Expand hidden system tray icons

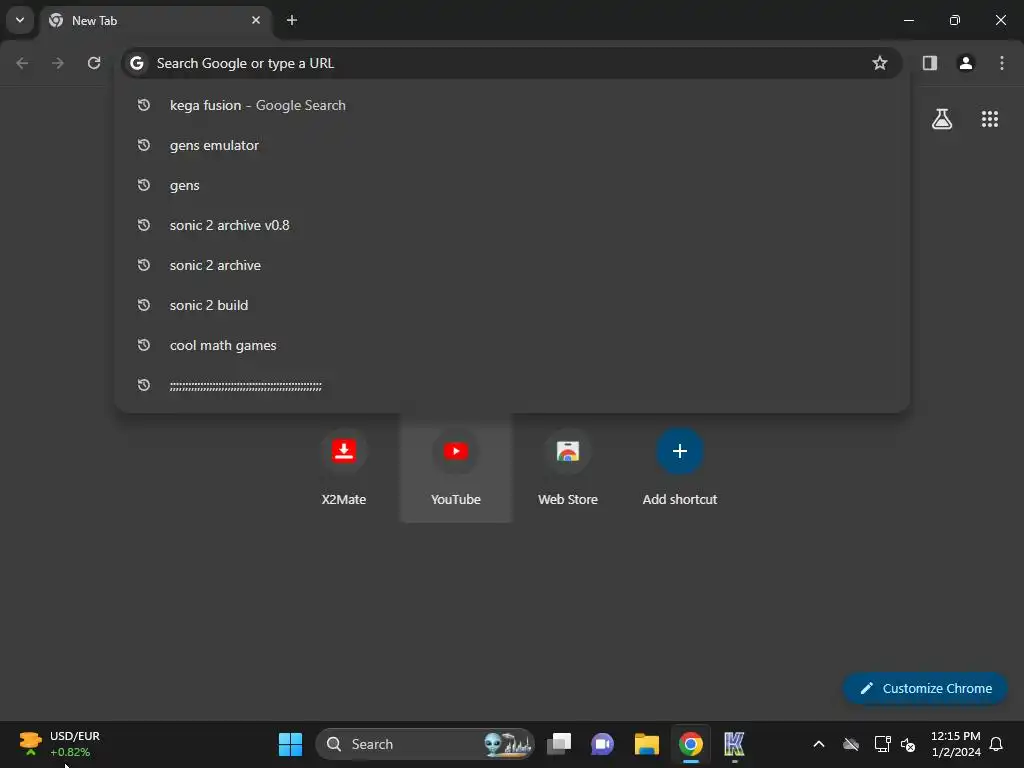(819, 744)
